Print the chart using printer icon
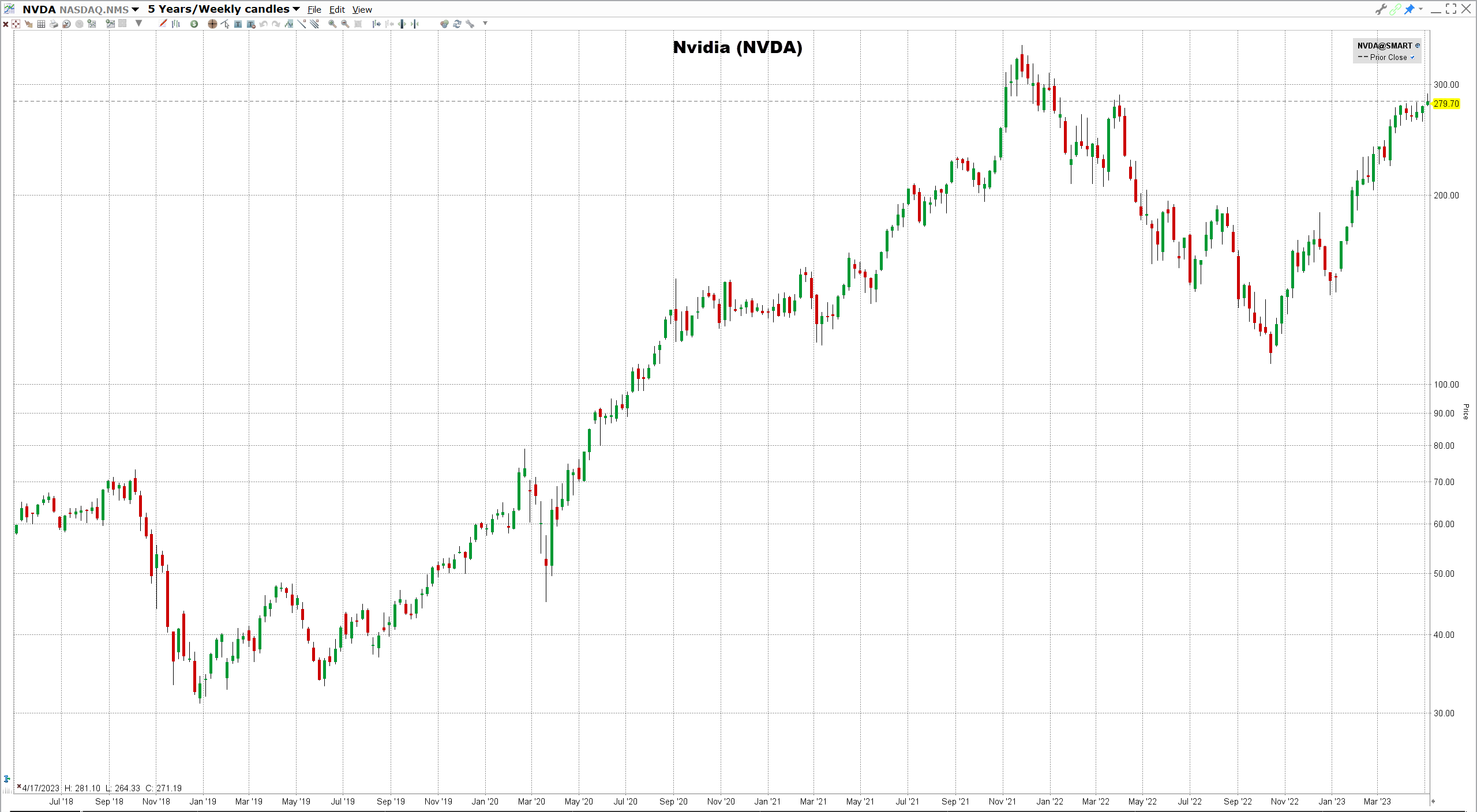Viewport: 1477px width, 812px height. pos(54,24)
